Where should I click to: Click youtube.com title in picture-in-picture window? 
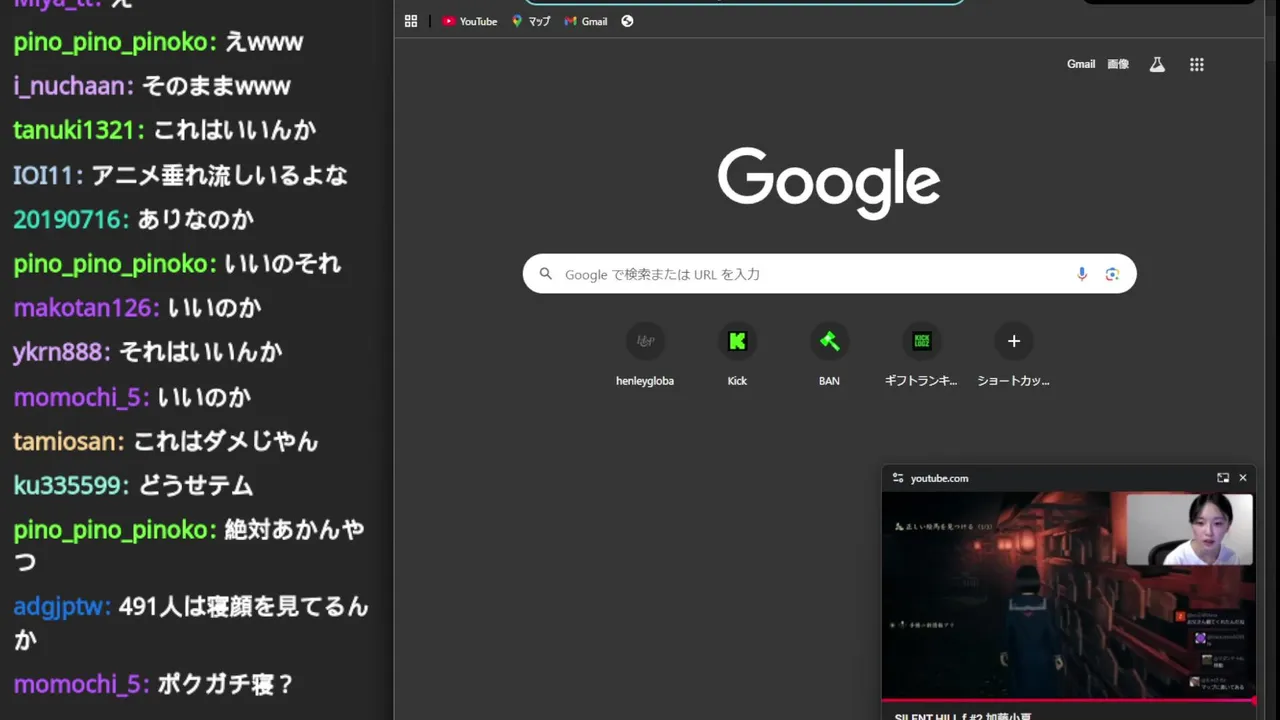(x=939, y=478)
